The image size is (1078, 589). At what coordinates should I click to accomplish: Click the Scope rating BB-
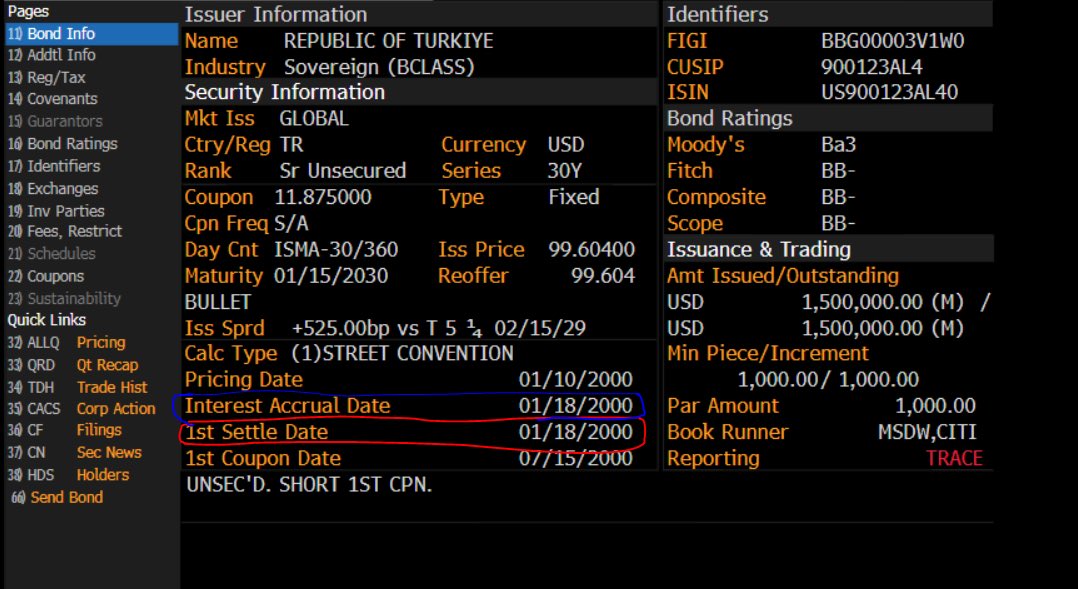coord(838,223)
